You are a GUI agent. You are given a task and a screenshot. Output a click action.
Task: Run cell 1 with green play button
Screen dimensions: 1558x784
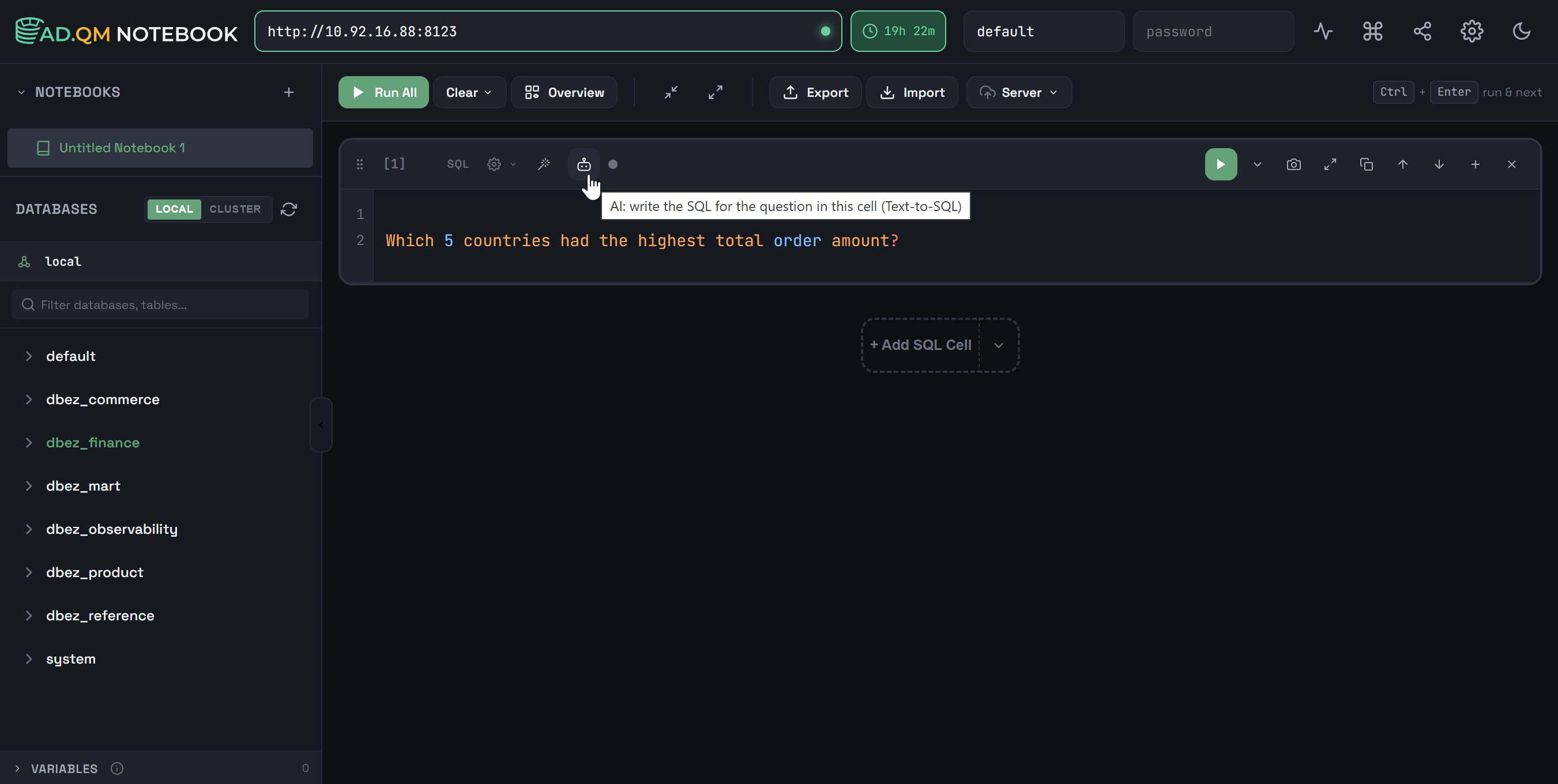[1221, 164]
